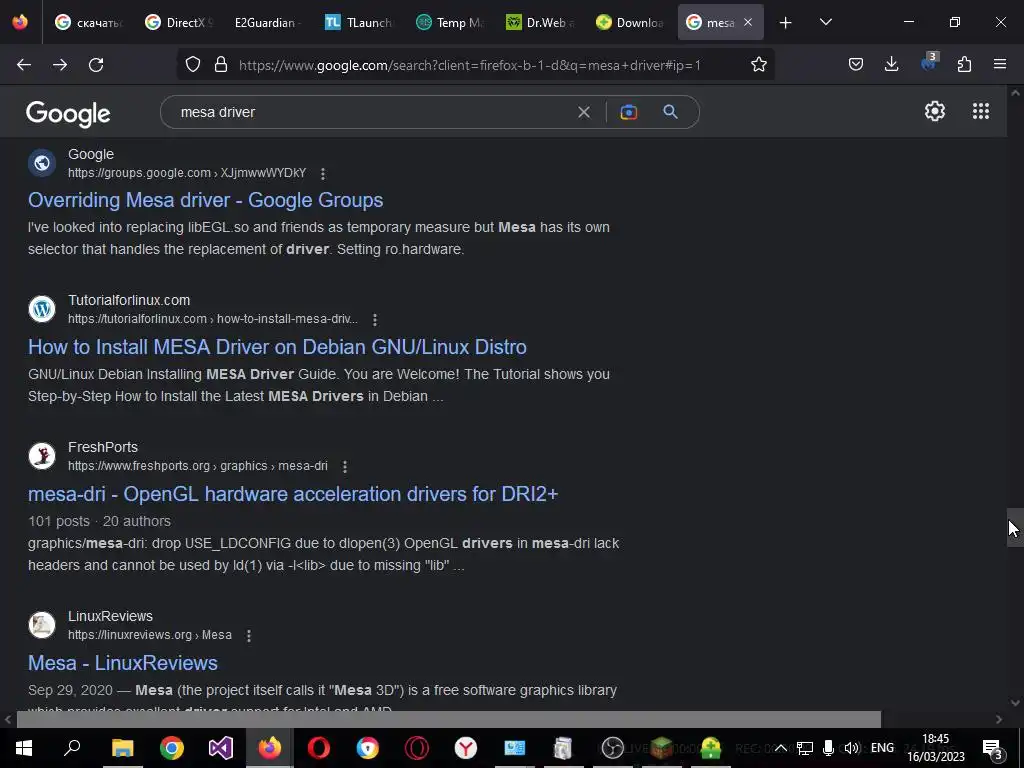
Task: Submit the search with magnifier icon
Action: [x=670, y=112]
